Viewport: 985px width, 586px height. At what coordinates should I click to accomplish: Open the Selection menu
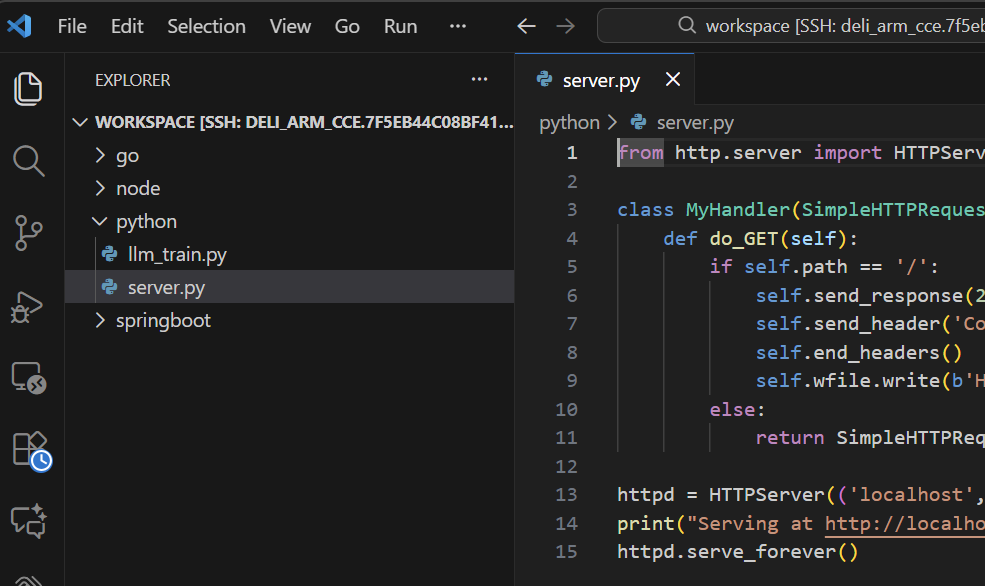point(206,26)
